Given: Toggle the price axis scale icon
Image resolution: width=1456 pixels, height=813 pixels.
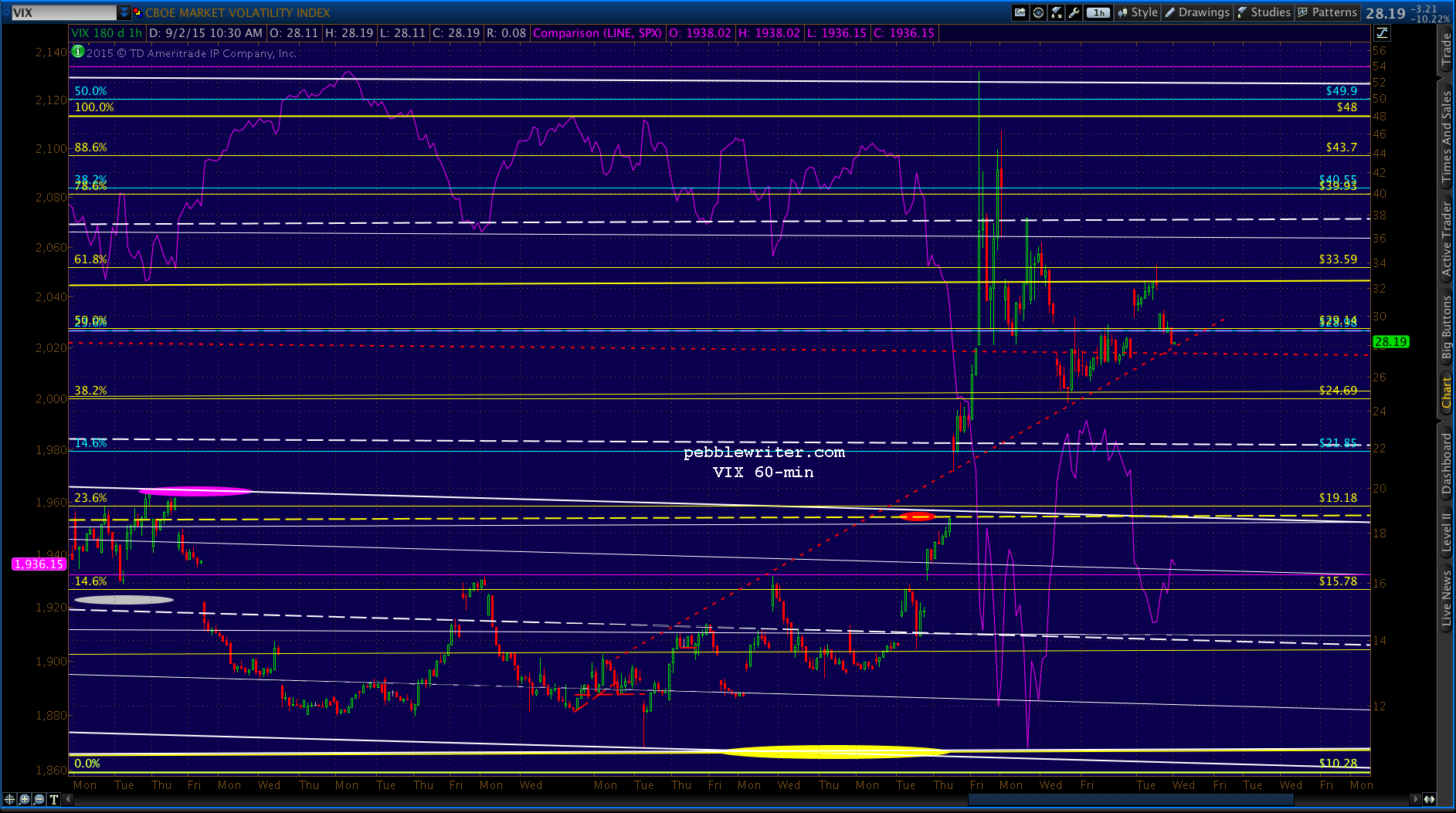Looking at the screenshot, I should [x=1382, y=33].
